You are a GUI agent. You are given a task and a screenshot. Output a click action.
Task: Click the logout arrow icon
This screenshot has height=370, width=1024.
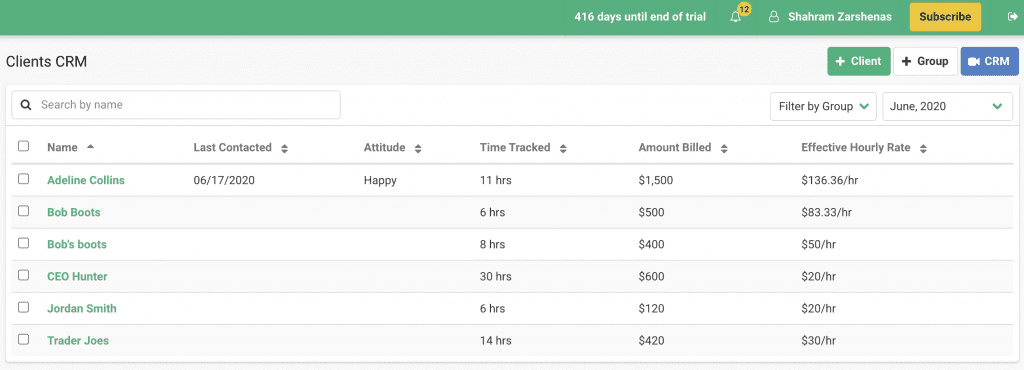point(1012,17)
